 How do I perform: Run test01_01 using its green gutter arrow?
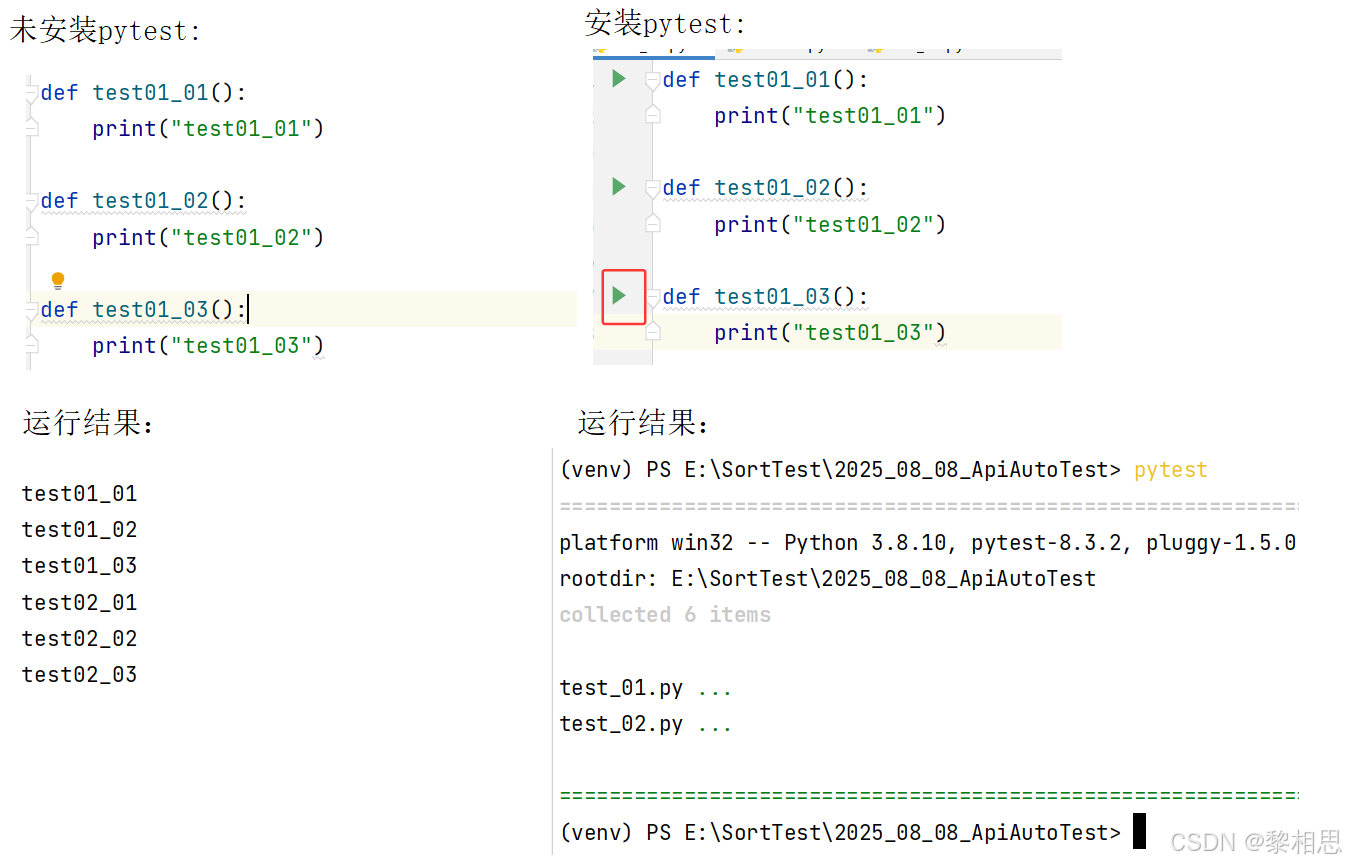(x=619, y=78)
